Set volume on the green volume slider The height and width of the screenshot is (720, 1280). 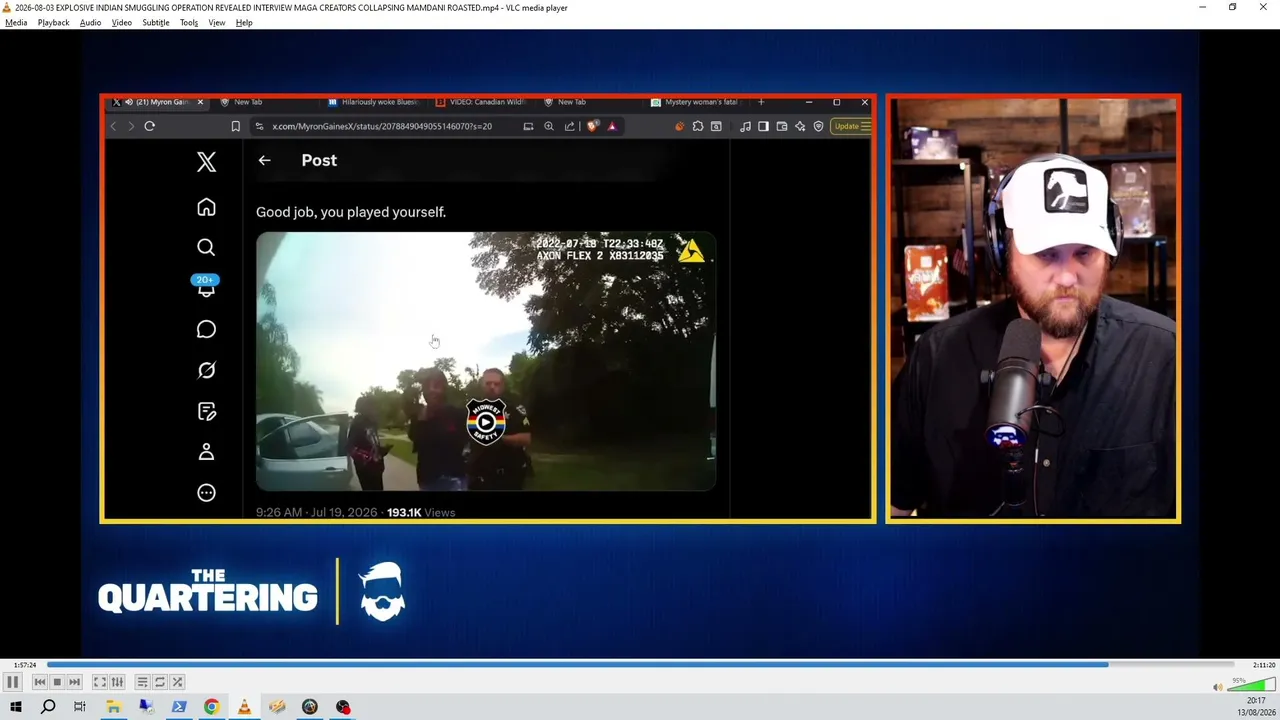(1251, 685)
